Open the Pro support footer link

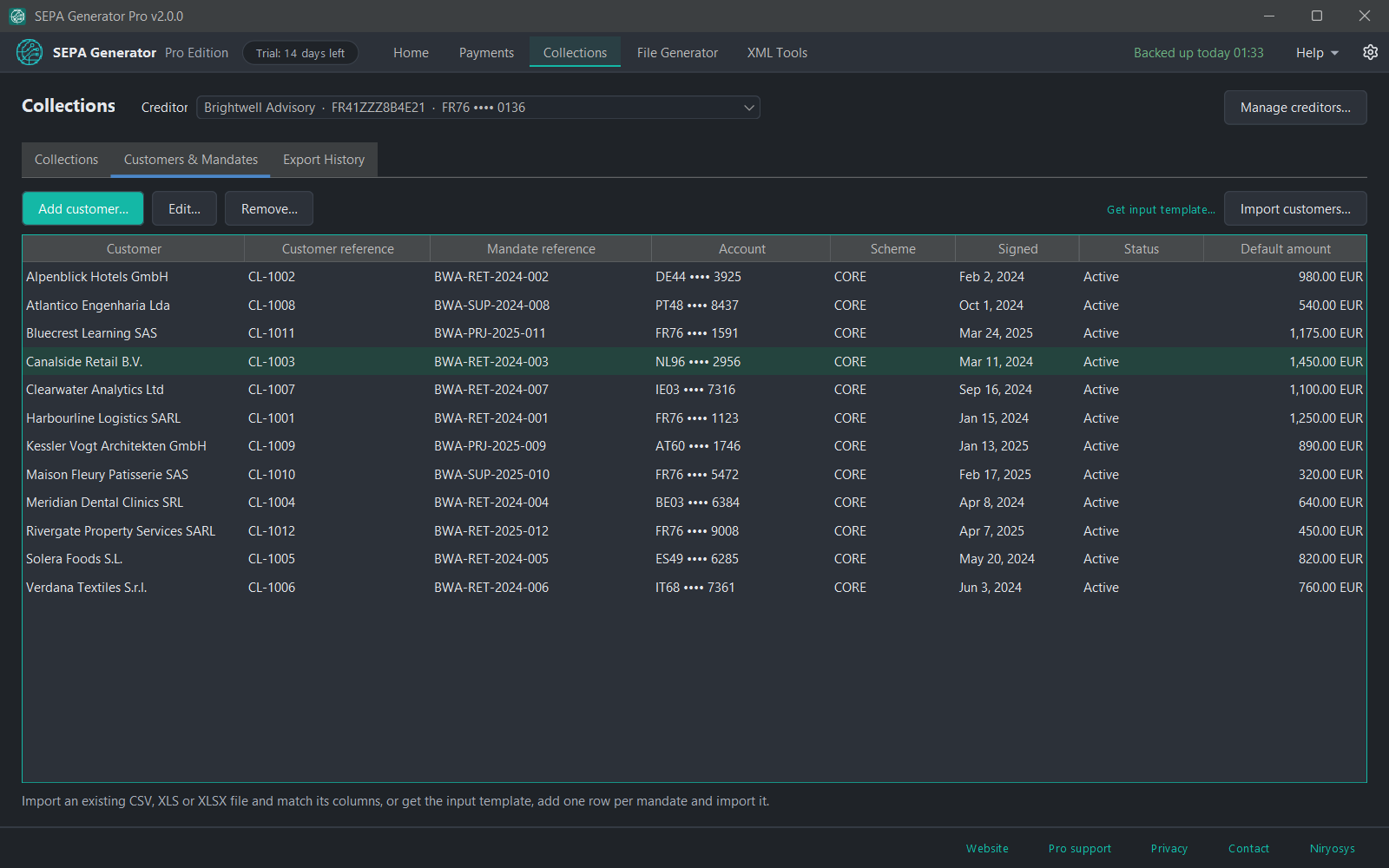click(x=1080, y=849)
